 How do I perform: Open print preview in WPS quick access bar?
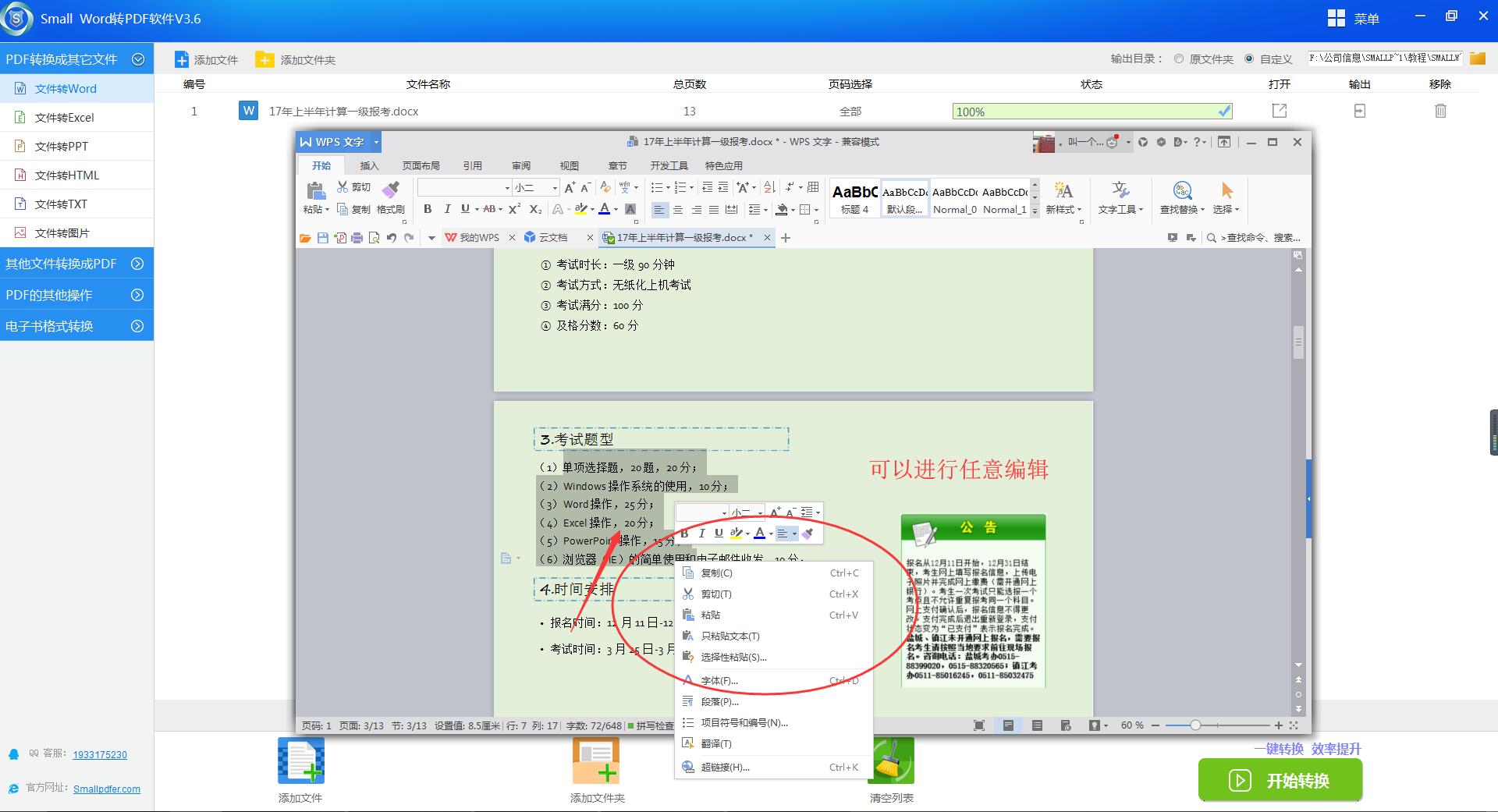pos(374,238)
